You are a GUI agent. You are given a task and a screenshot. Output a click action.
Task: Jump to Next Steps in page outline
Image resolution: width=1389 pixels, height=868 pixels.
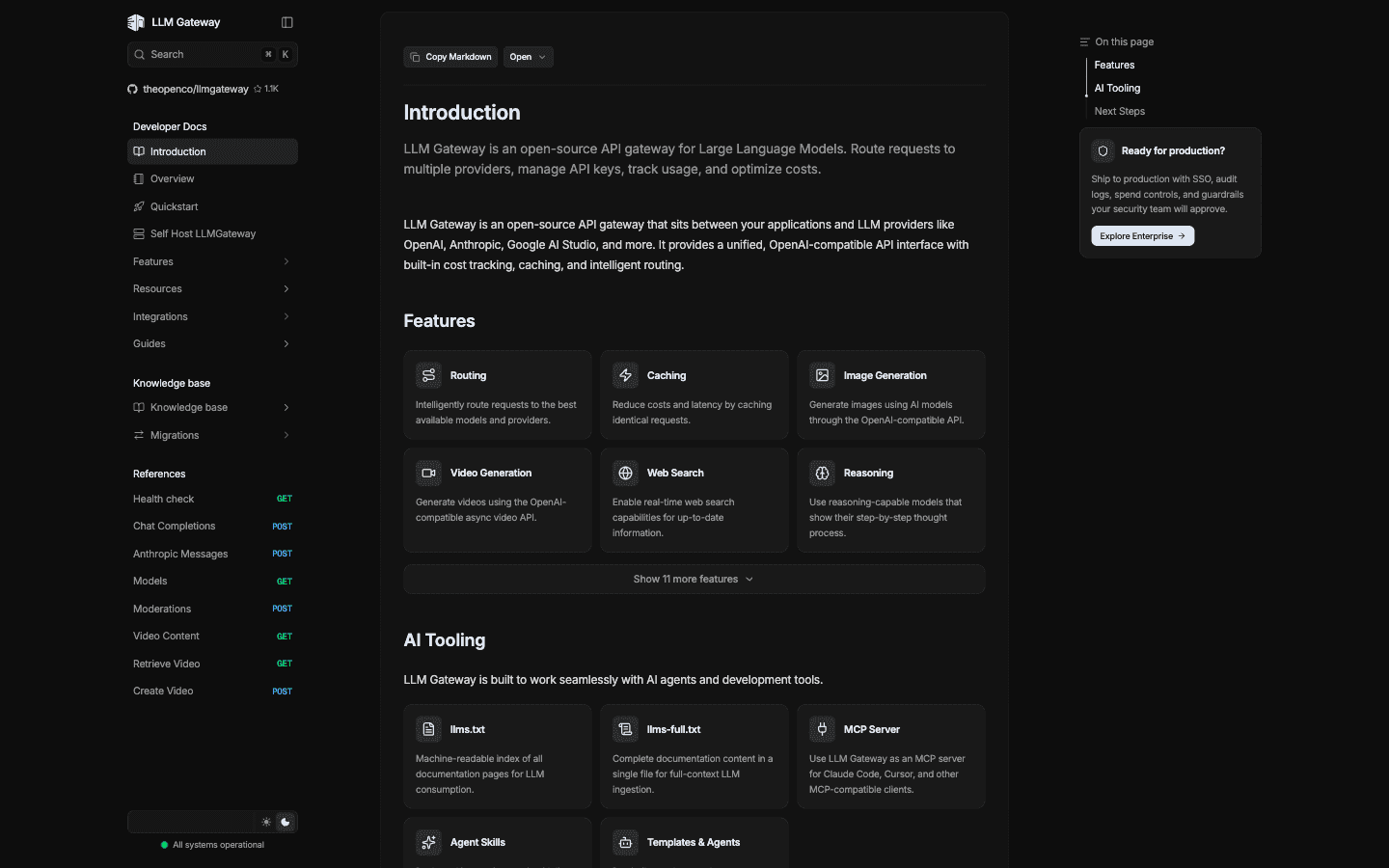tap(1119, 112)
